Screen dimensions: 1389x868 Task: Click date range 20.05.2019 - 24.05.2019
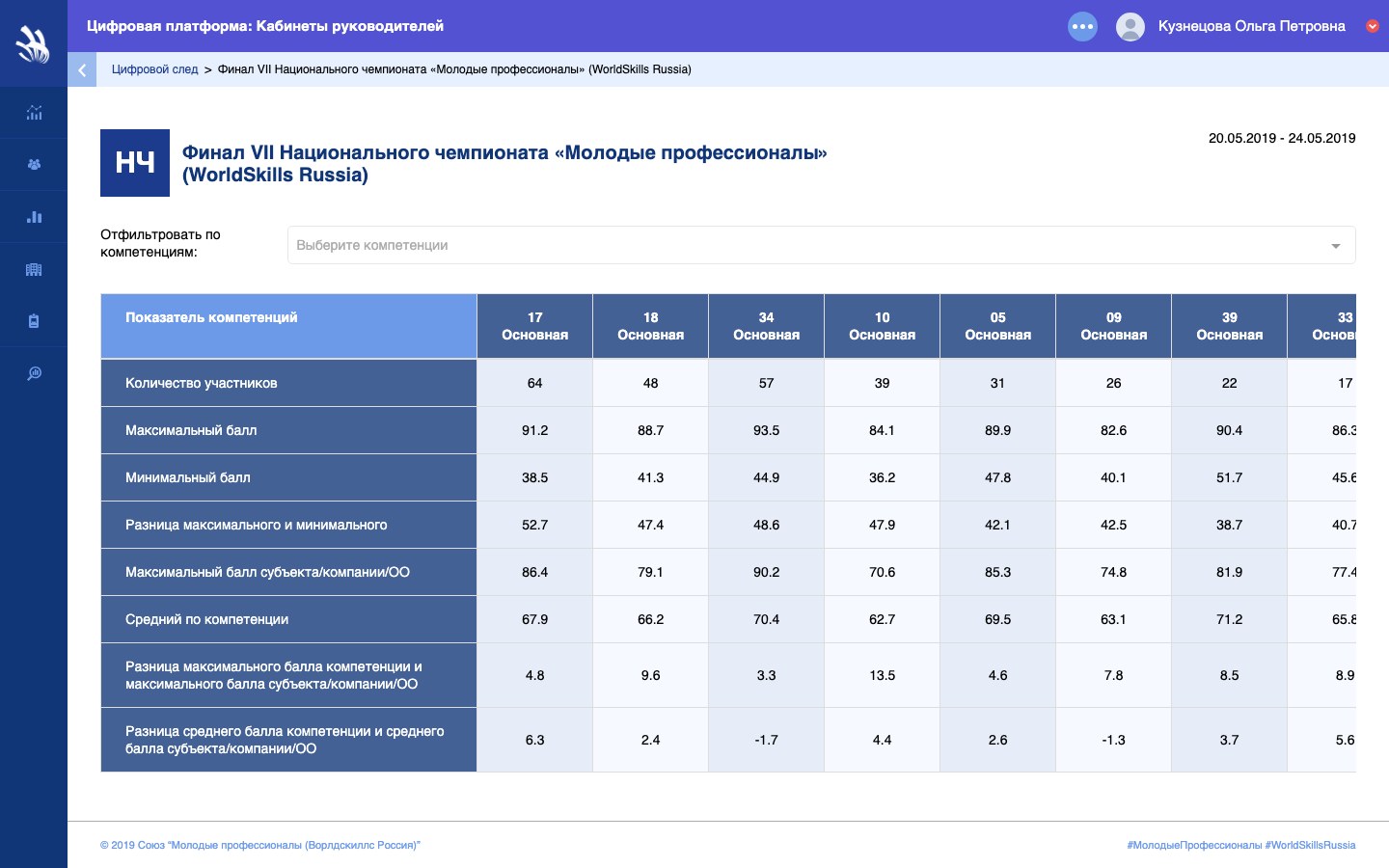coord(1282,138)
